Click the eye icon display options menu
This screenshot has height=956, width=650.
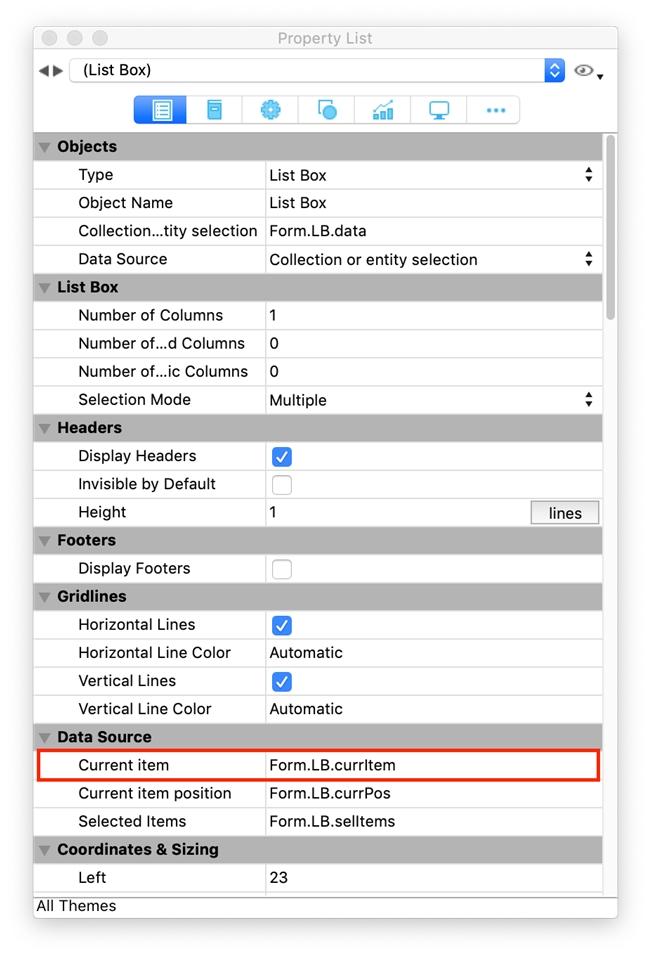pos(588,72)
